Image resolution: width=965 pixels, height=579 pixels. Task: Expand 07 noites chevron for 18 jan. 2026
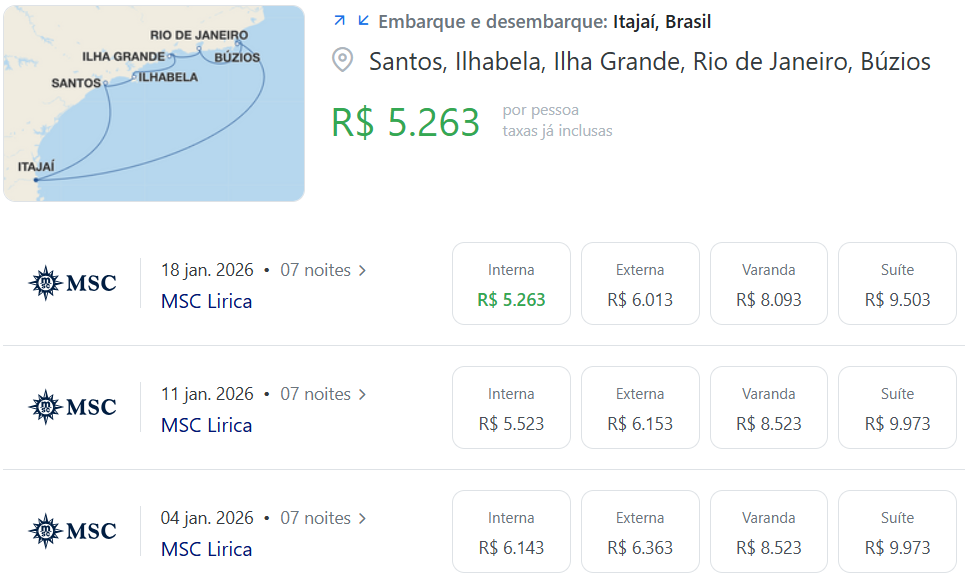click(362, 270)
